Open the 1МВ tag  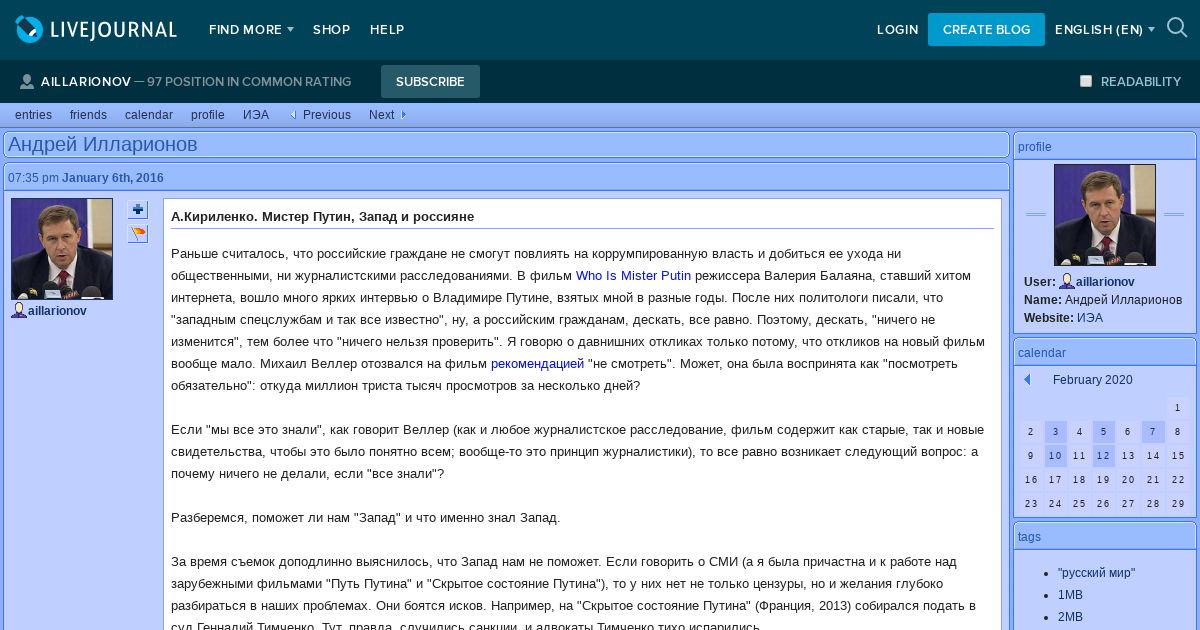click(1070, 595)
